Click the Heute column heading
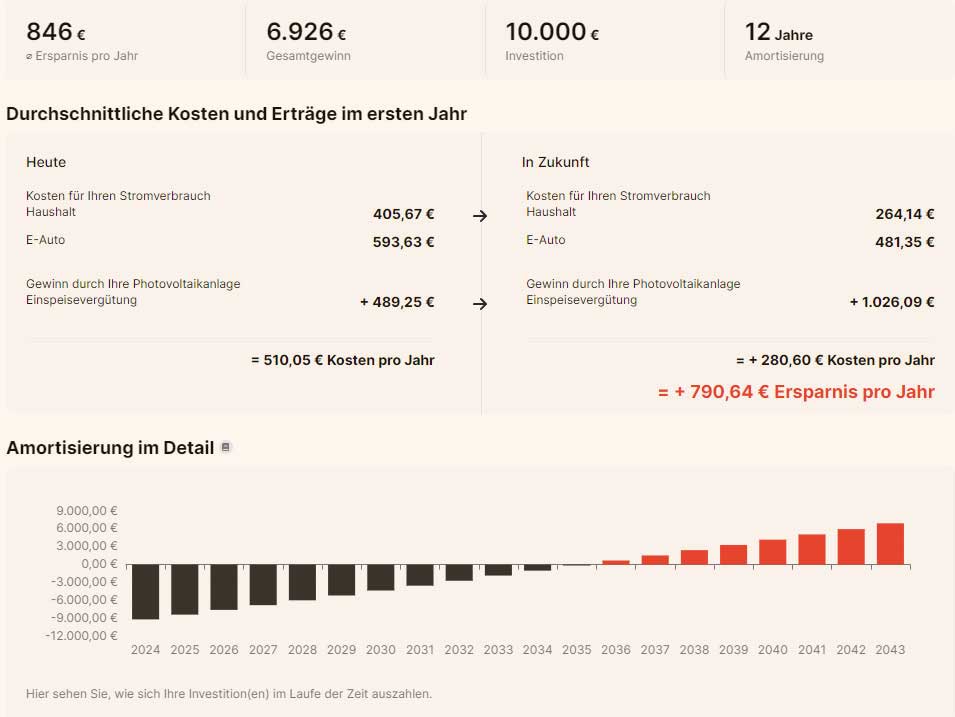 (x=46, y=162)
